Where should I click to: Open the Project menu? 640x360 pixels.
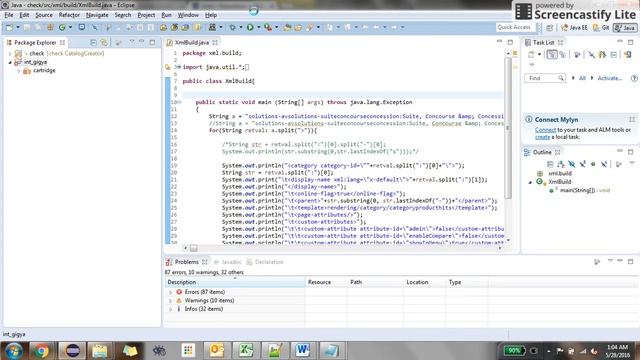146,15
